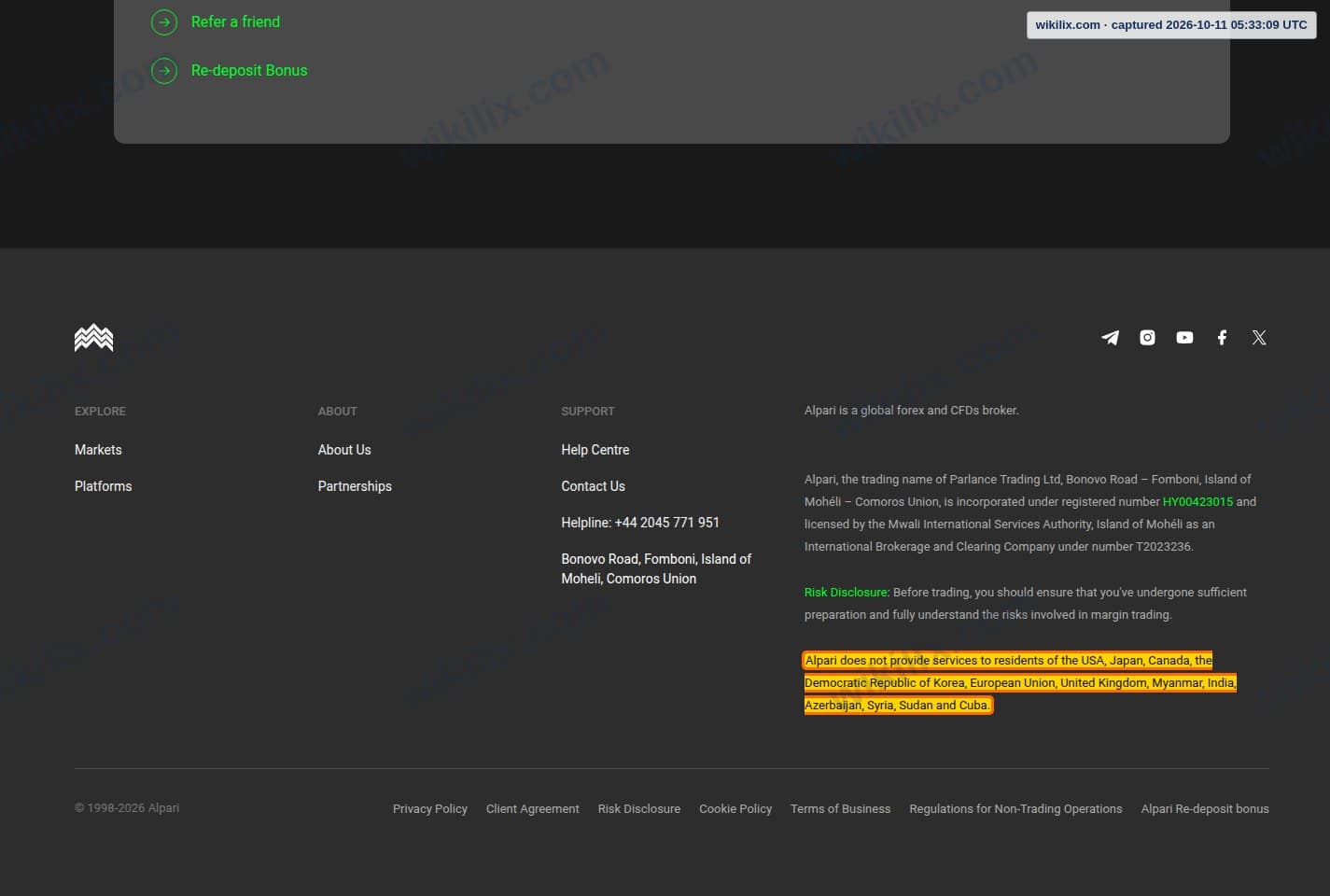Open the Contact Us page
1330x896 pixels.
[x=593, y=486]
